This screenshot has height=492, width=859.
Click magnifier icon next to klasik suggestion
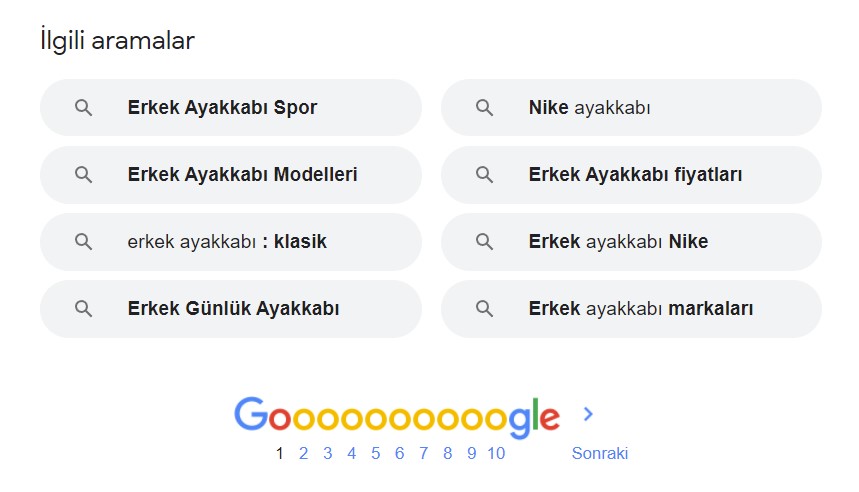[x=84, y=242]
